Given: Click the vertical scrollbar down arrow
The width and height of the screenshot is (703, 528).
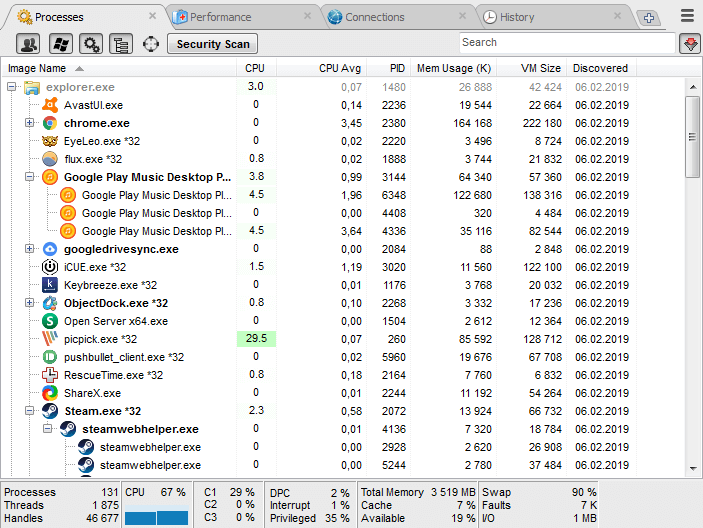Looking at the screenshot, I should (692, 466).
